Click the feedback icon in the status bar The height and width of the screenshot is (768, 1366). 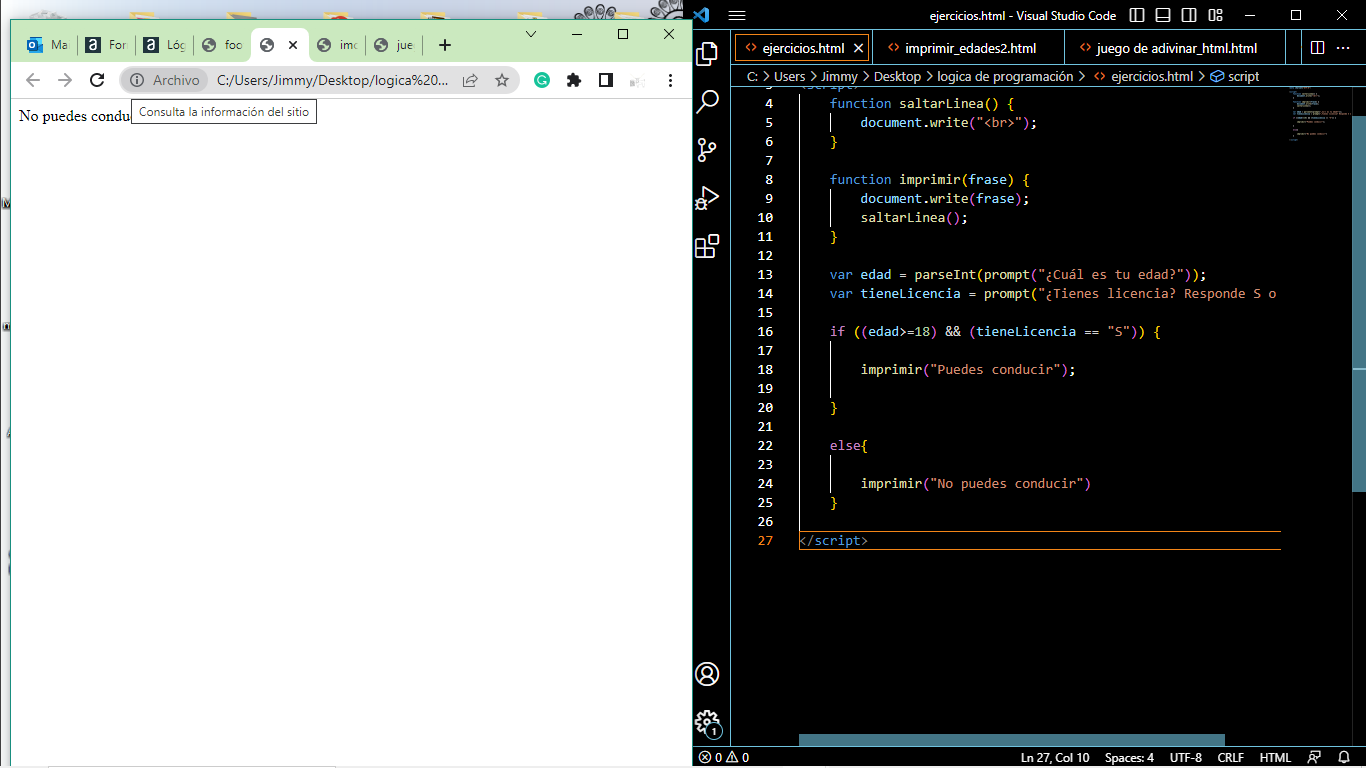1315,758
